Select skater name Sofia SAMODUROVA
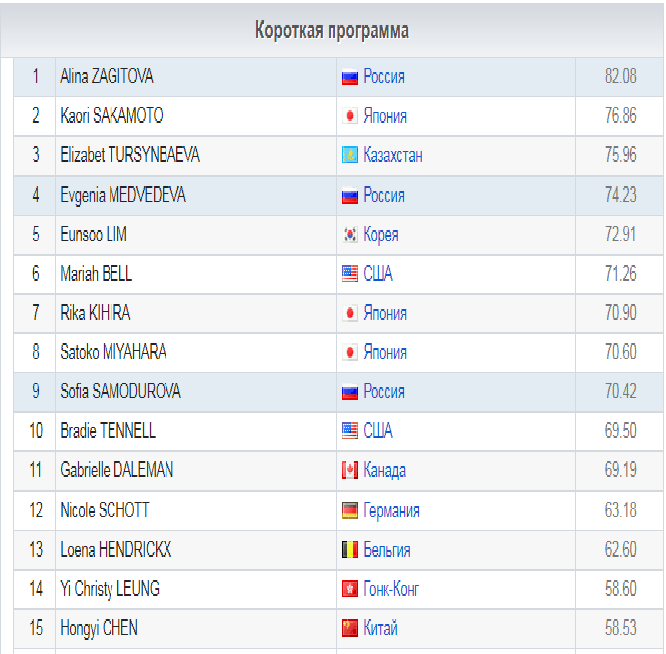Viewport: 666px width, 654px height. coord(121,391)
